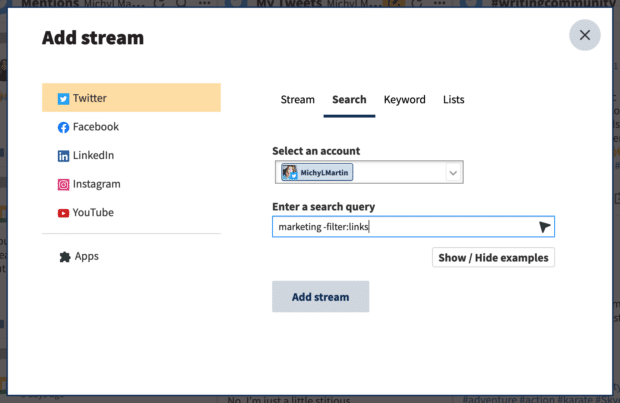Select the Twitter bird icon in sidebar
This screenshot has width=620, height=403.
63,98
